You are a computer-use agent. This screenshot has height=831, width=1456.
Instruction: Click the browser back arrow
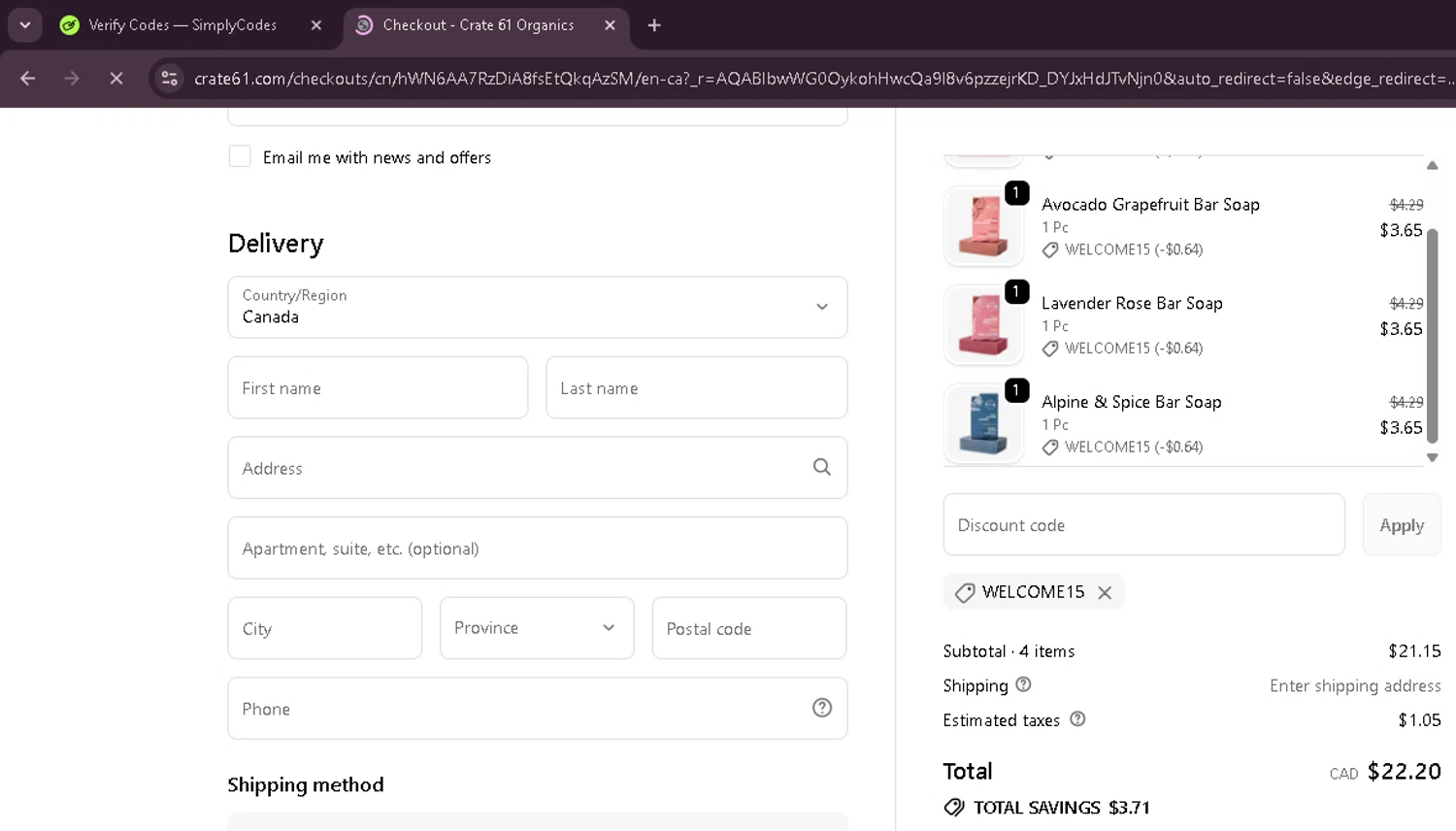(x=28, y=79)
